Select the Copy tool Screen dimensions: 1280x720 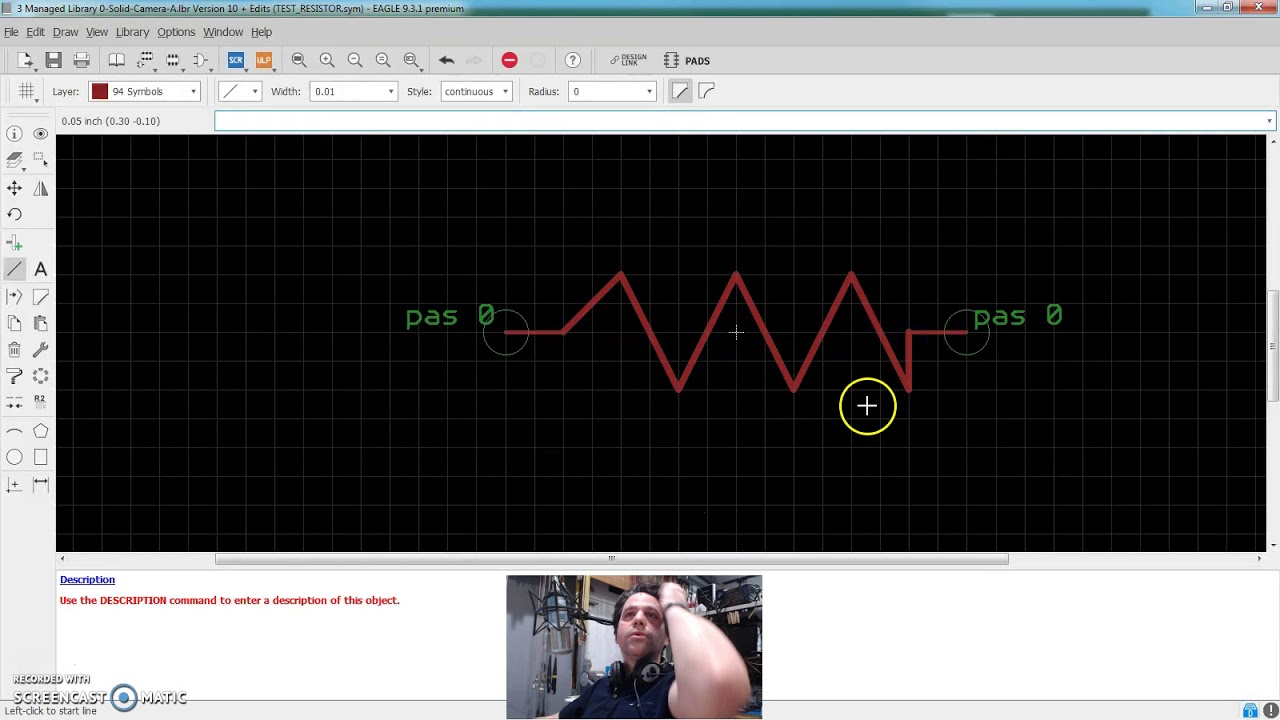click(x=14, y=323)
